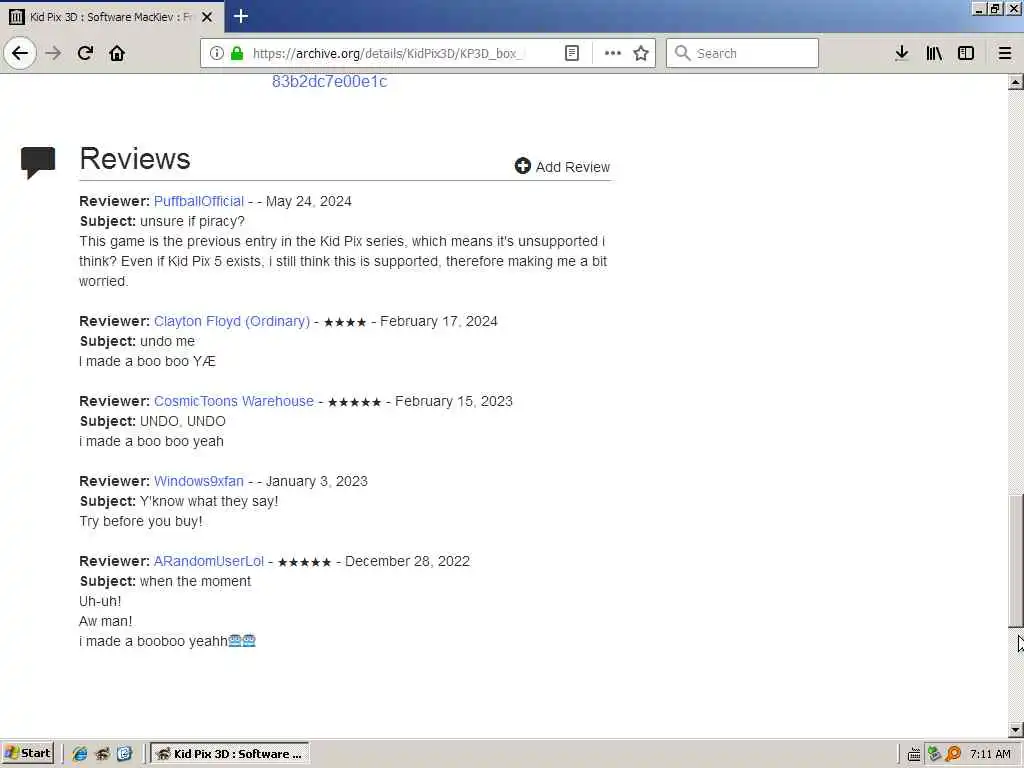Viewport: 1024px width, 768px height.
Task: Toggle reader view in address bar
Action: pos(571,53)
